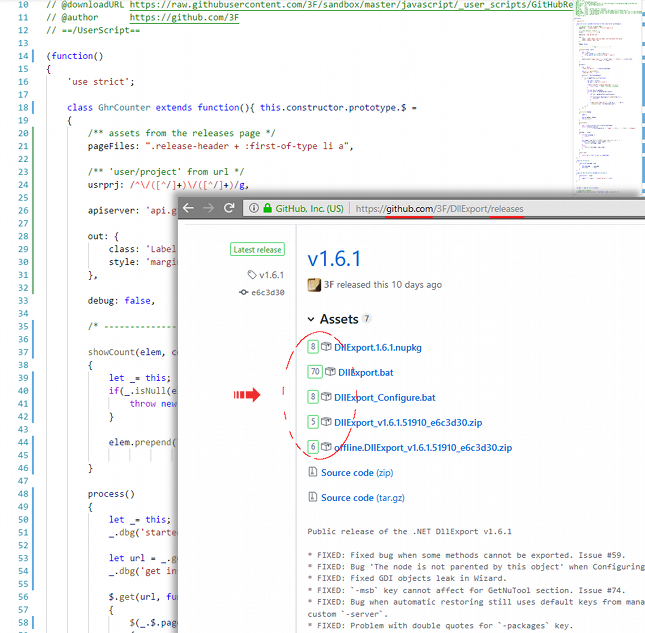Download DllExport.1.6.1.nupkg
This screenshot has width=645, height=633.
tap(378, 348)
